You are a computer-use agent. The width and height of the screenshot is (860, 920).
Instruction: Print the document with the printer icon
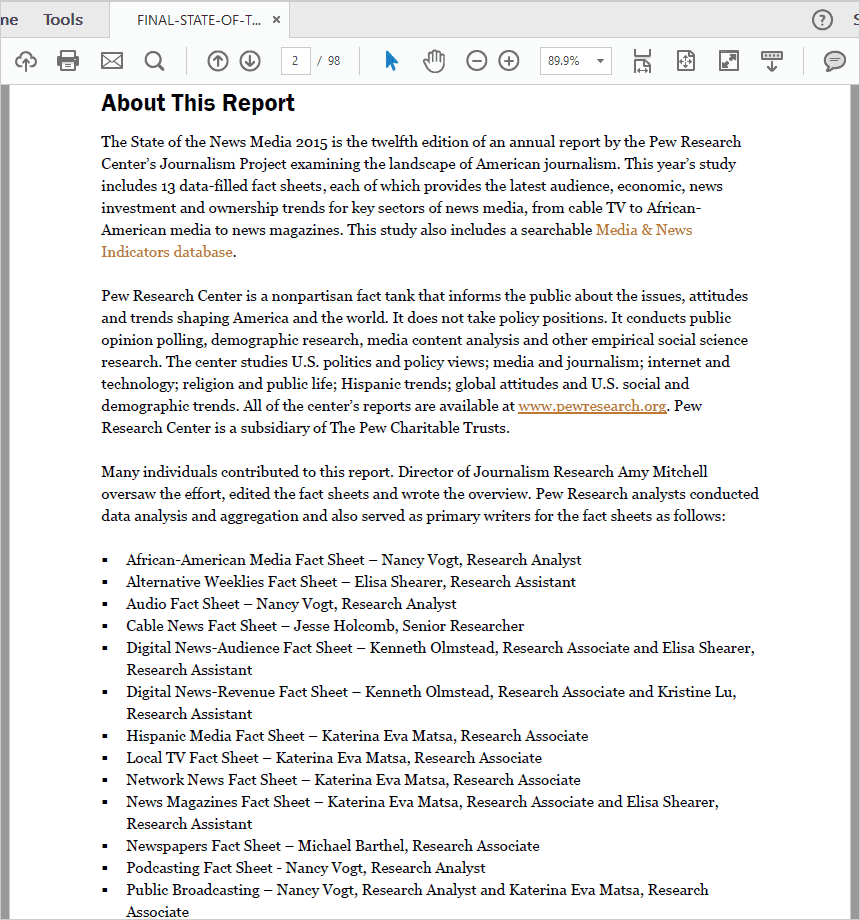tap(68, 60)
